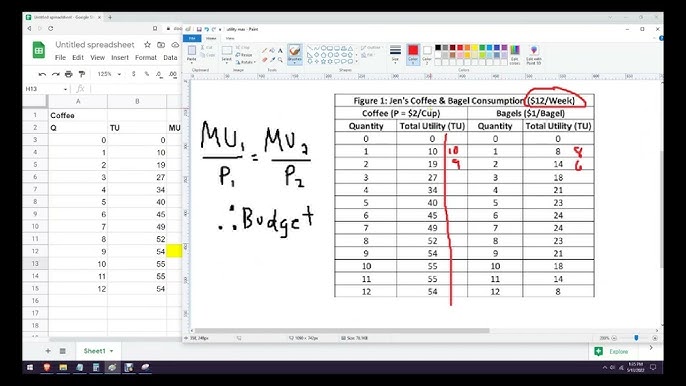Open the Sheets Format menu
Viewport: 686px width, 386px height.
[146, 58]
